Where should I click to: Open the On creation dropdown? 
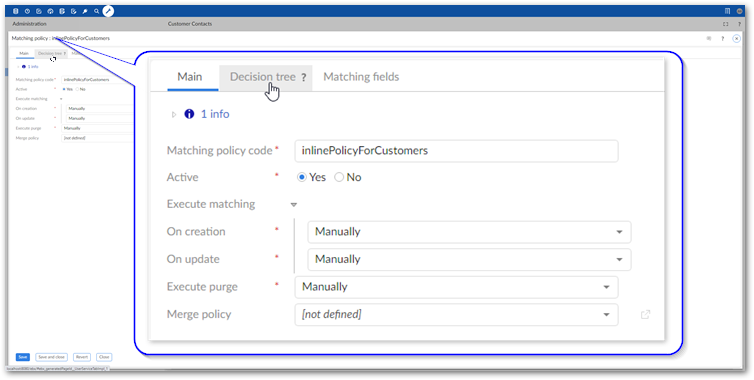coord(469,232)
